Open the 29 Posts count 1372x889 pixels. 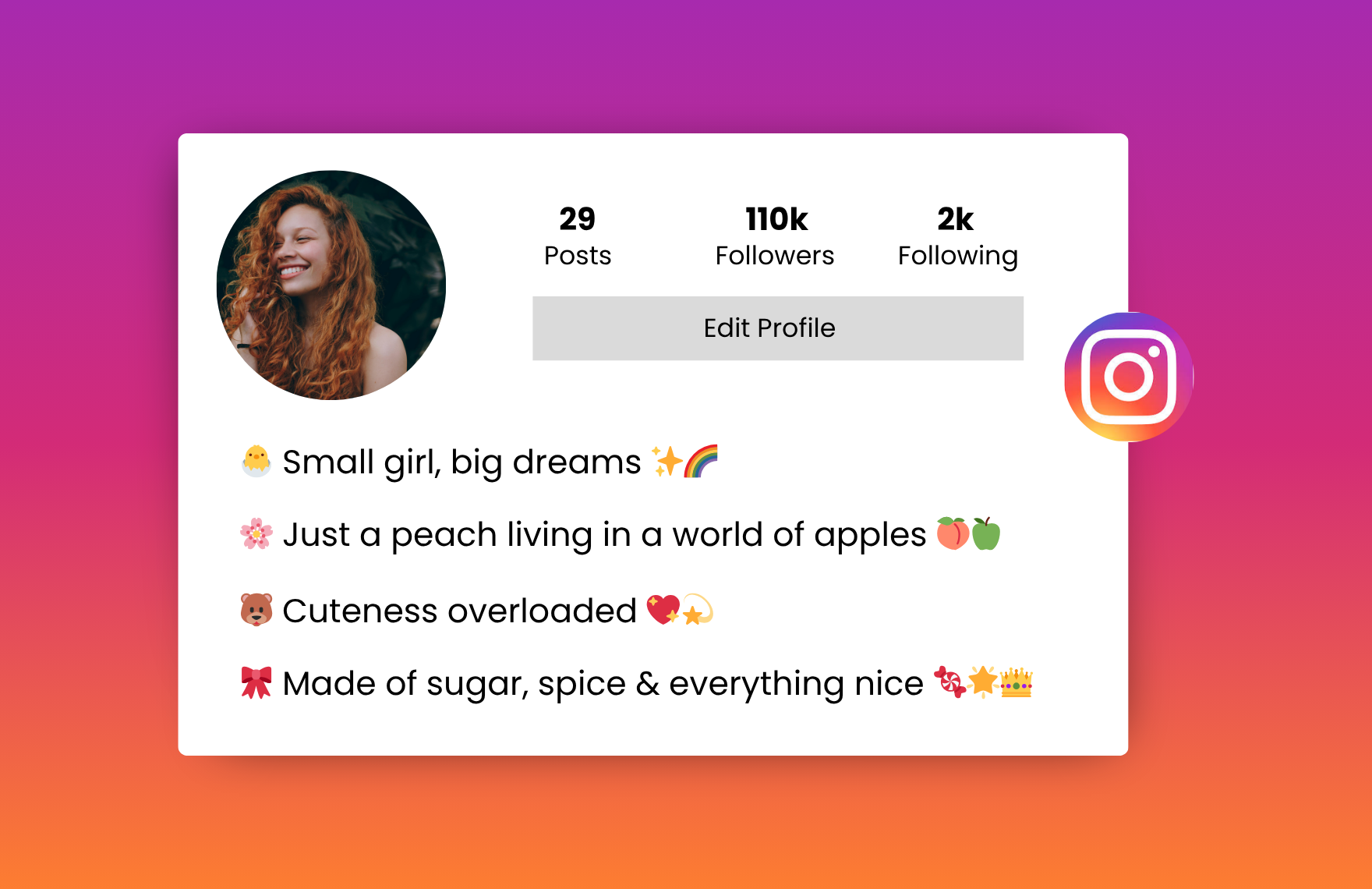[x=578, y=237]
